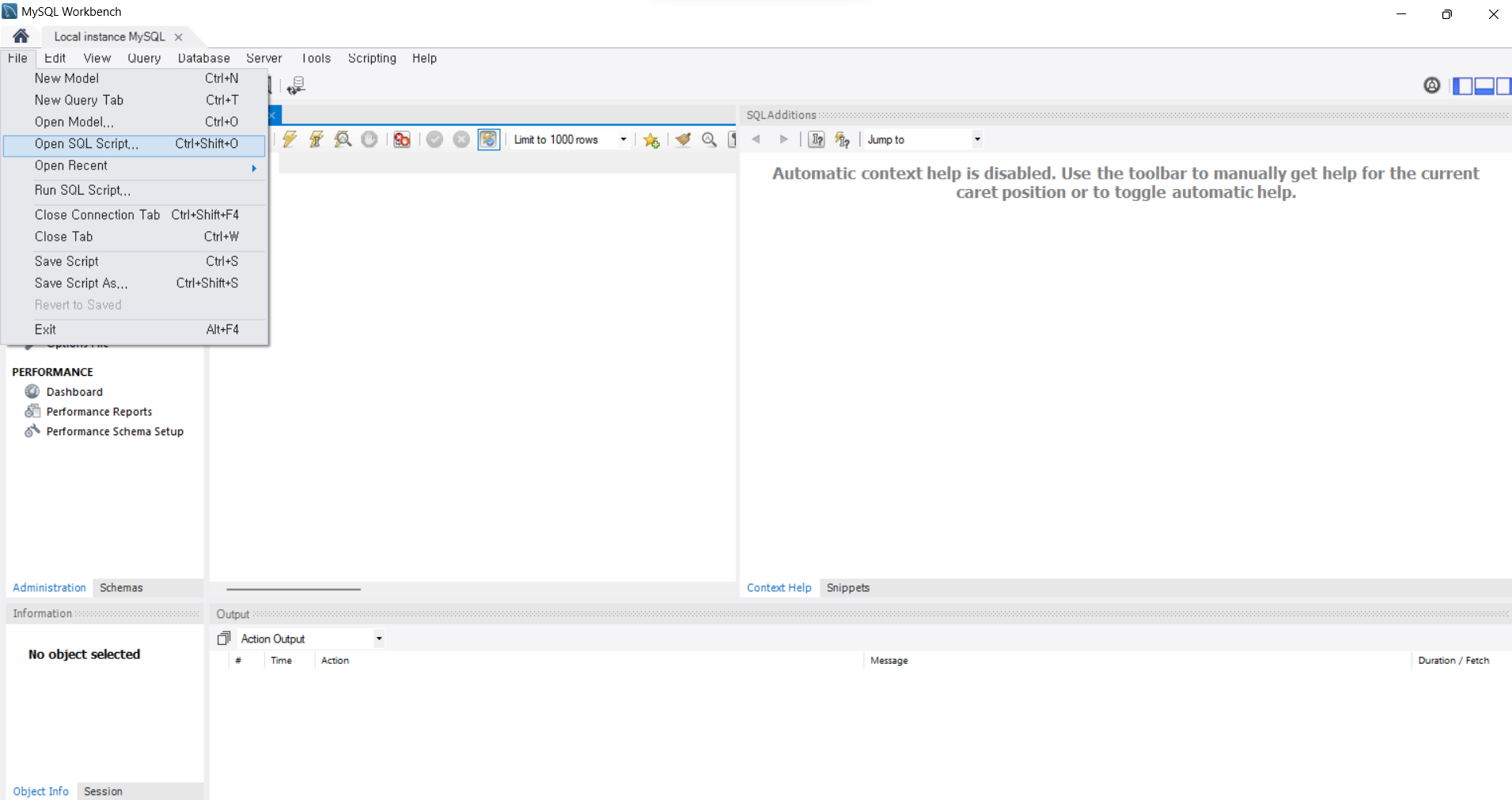Click Close Tab in the File menu
Viewport: 1512px width, 800px height.
pyautogui.click(x=135, y=237)
